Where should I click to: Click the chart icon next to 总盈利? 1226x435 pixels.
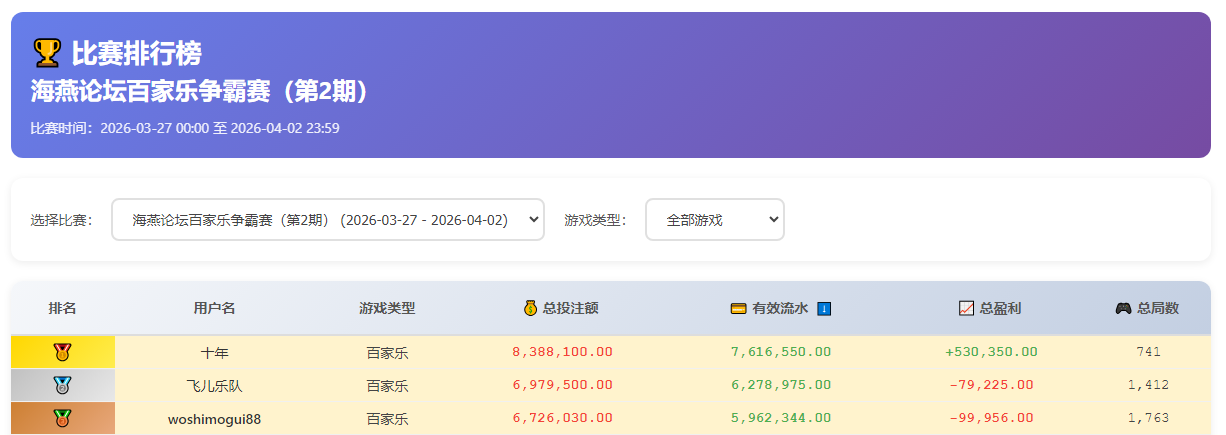966,308
